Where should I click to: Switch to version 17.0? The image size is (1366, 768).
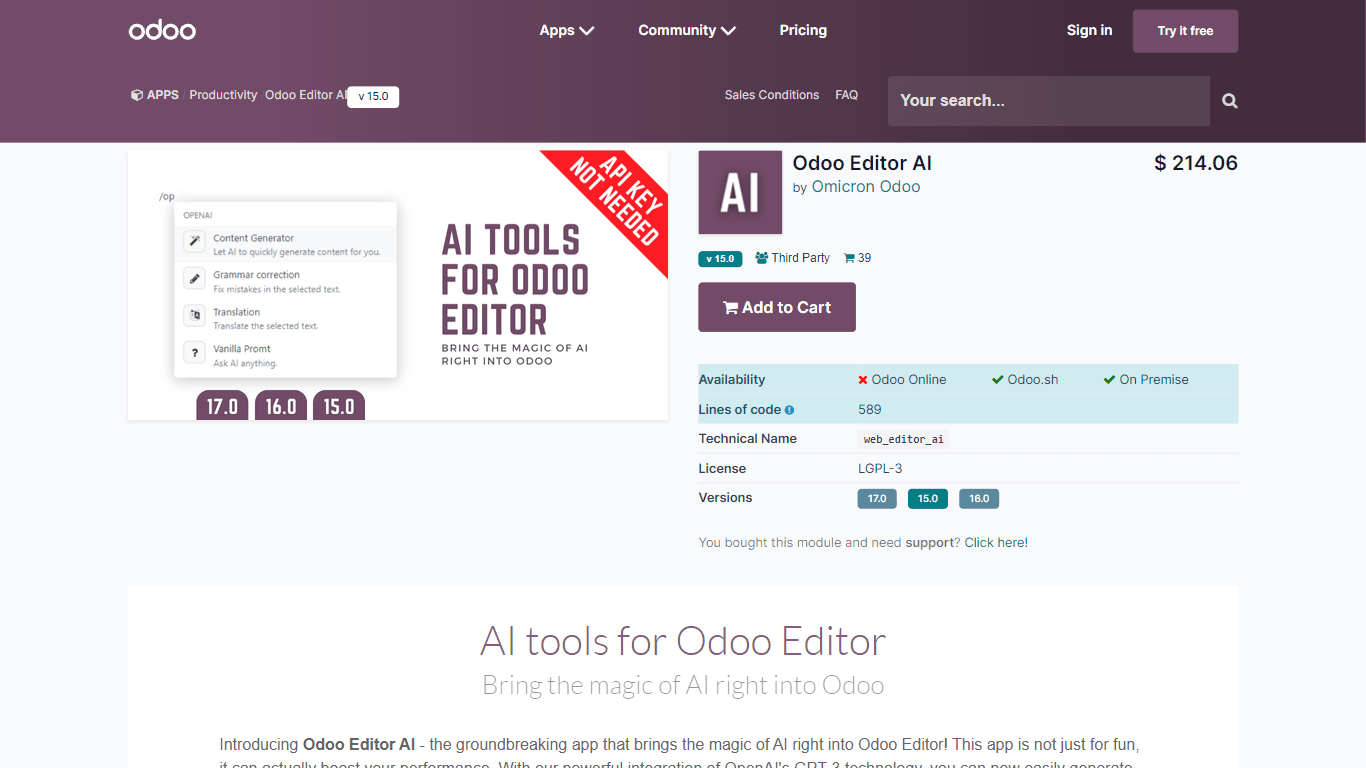tap(877, 498)
